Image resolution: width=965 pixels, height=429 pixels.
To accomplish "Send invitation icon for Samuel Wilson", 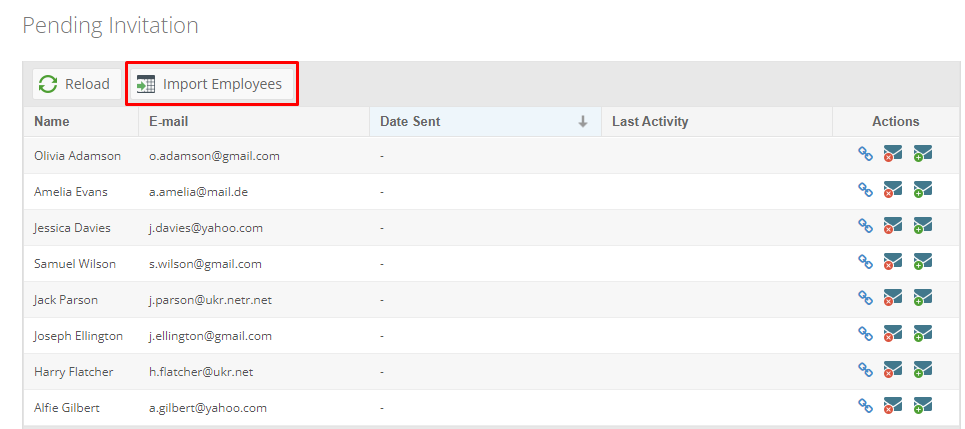I will (923, 262).
